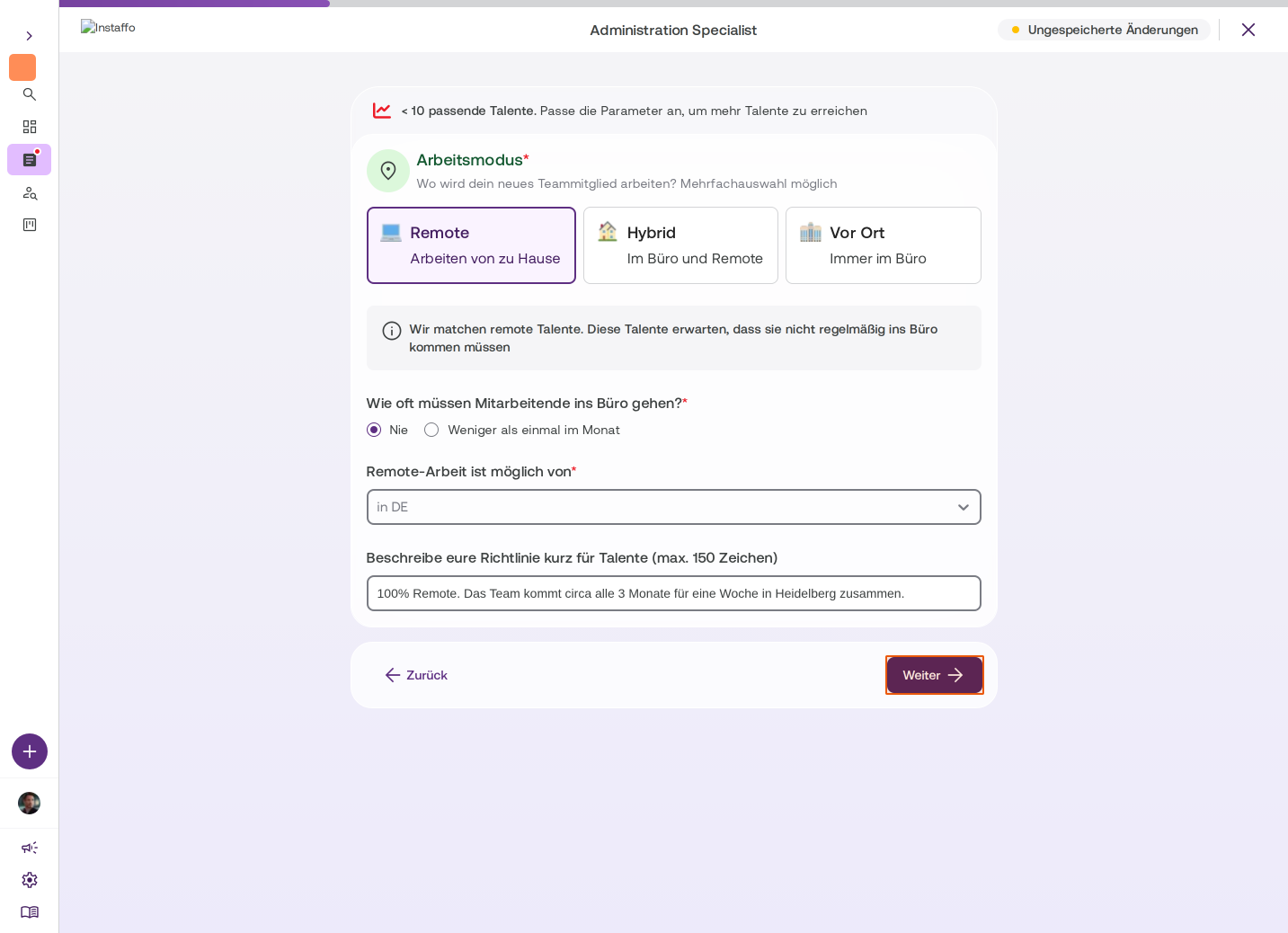Choose Weniger als einmal im Monat
Screen dimensions: 1288x933
tap(431, 430)
